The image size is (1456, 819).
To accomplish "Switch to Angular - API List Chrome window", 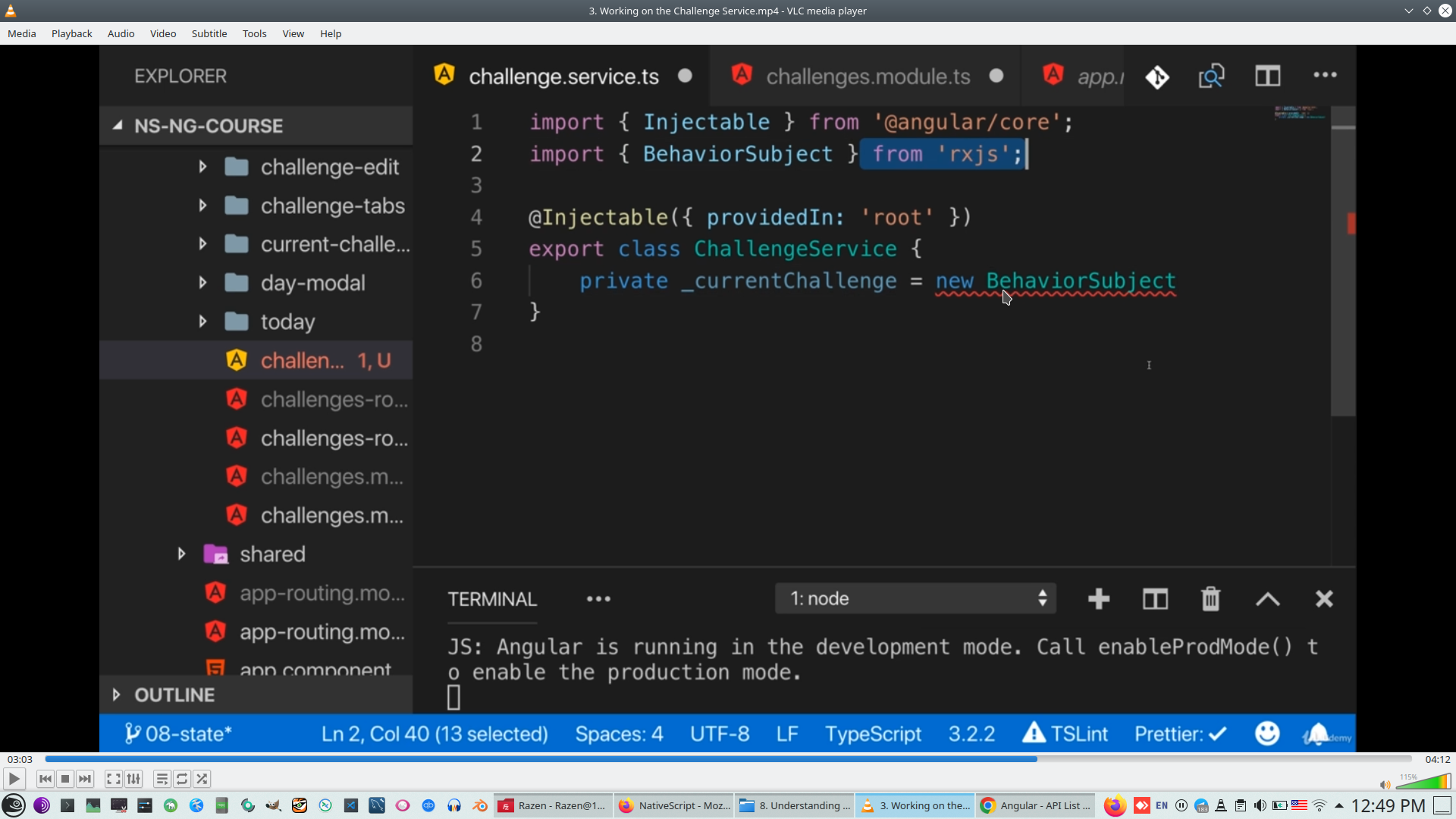I will coord(1037,805).
